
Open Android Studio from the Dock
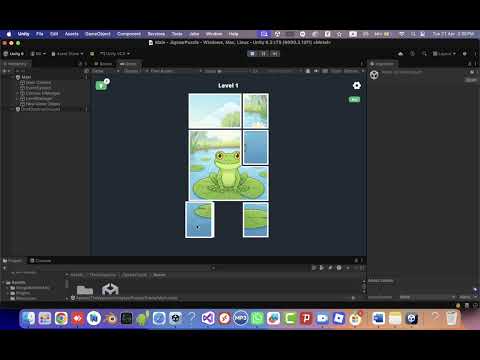[x=143, y=318]
